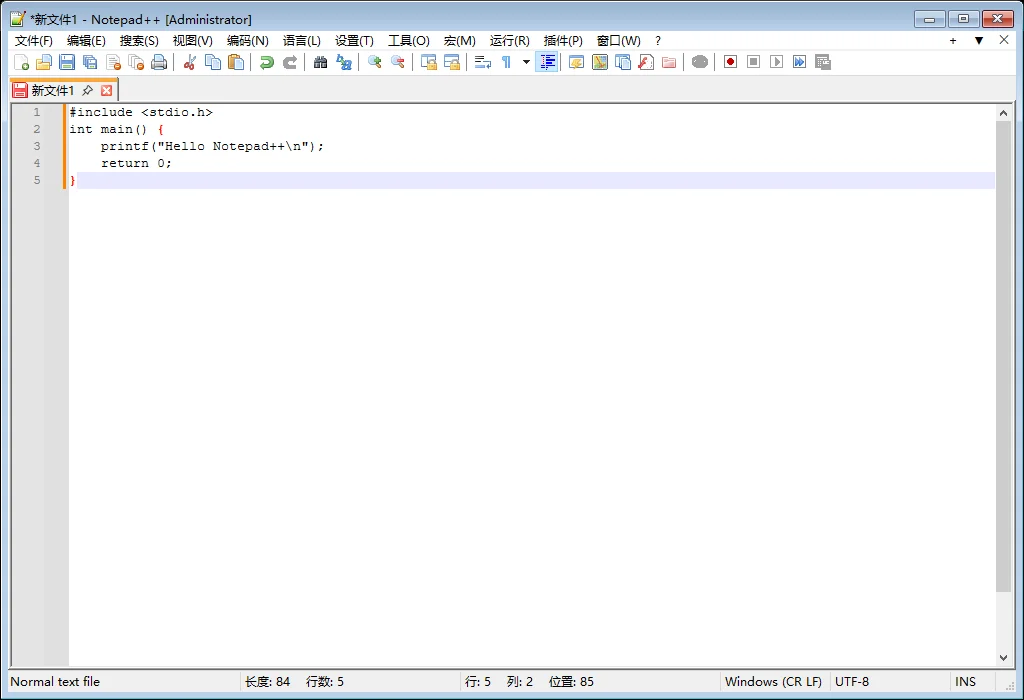1024x700 pixels.
Task: Click the Copy toolbar icon
Action: (x=213, y=62)
